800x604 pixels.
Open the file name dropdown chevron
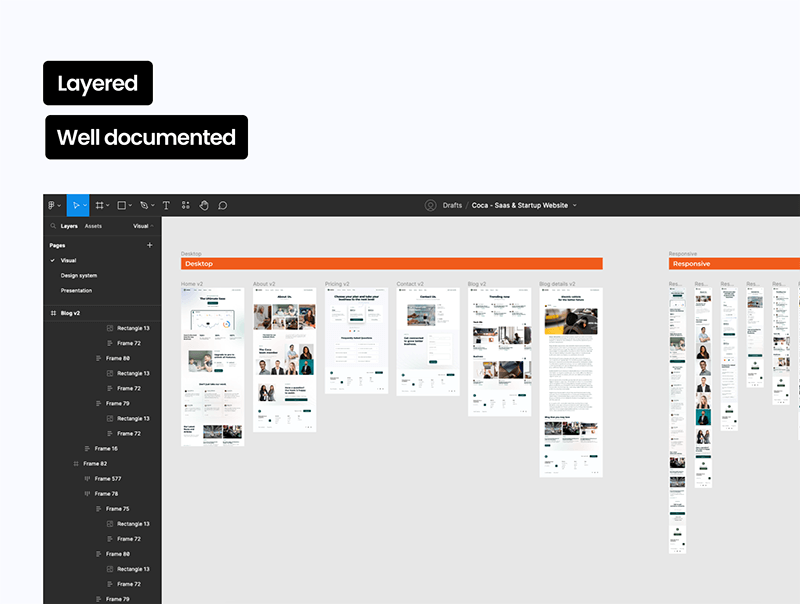click(x=574, y=205)
